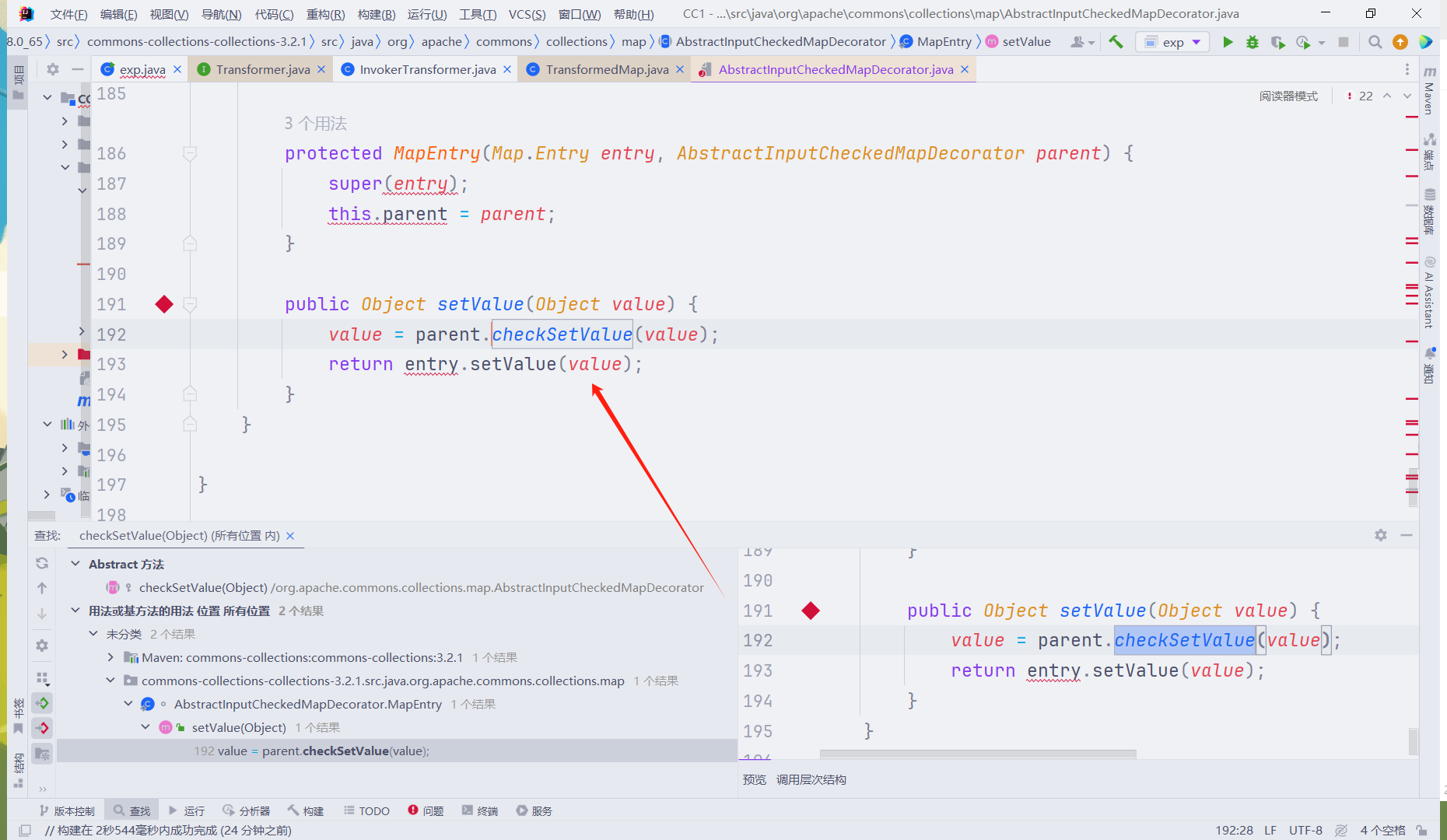The height and width of the screenshot is (840, 1447).
Task: Toggle breakpoint on line 191 in editor
Action: (164, 304)
